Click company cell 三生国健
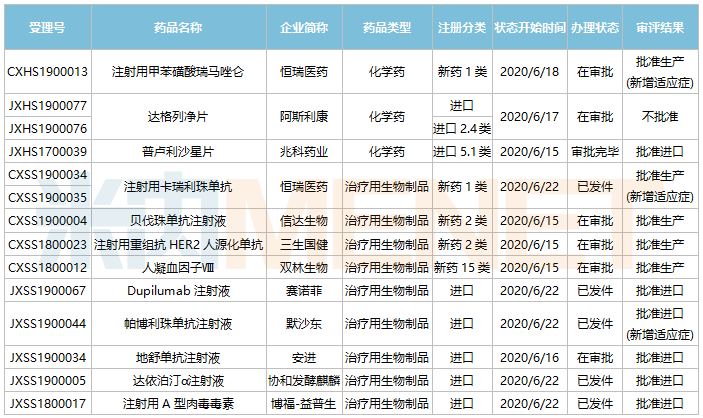 point(304,244)
